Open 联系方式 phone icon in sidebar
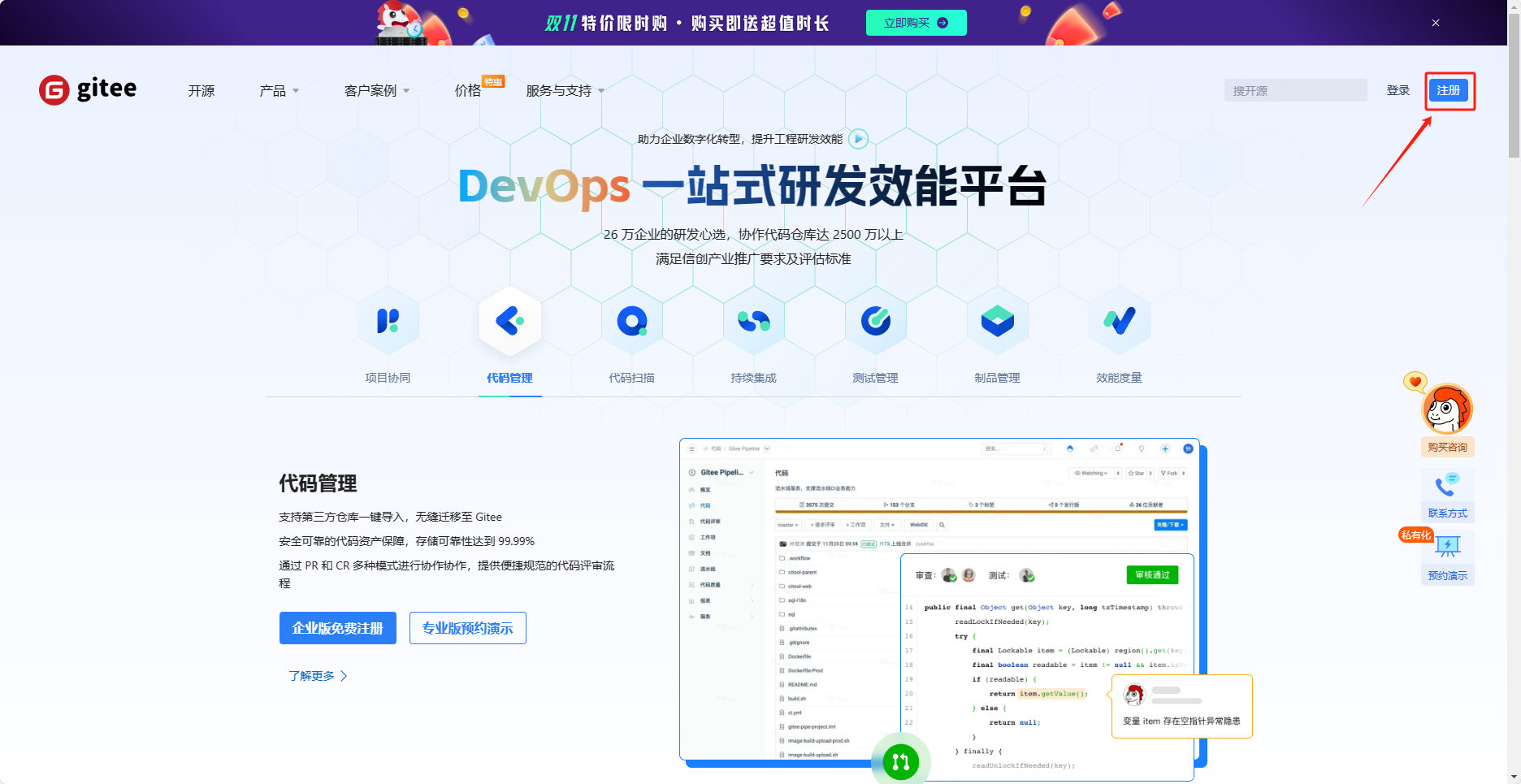Viewport: 1521px width, 784px height. pyautogui.click(x=1447, y=487)
